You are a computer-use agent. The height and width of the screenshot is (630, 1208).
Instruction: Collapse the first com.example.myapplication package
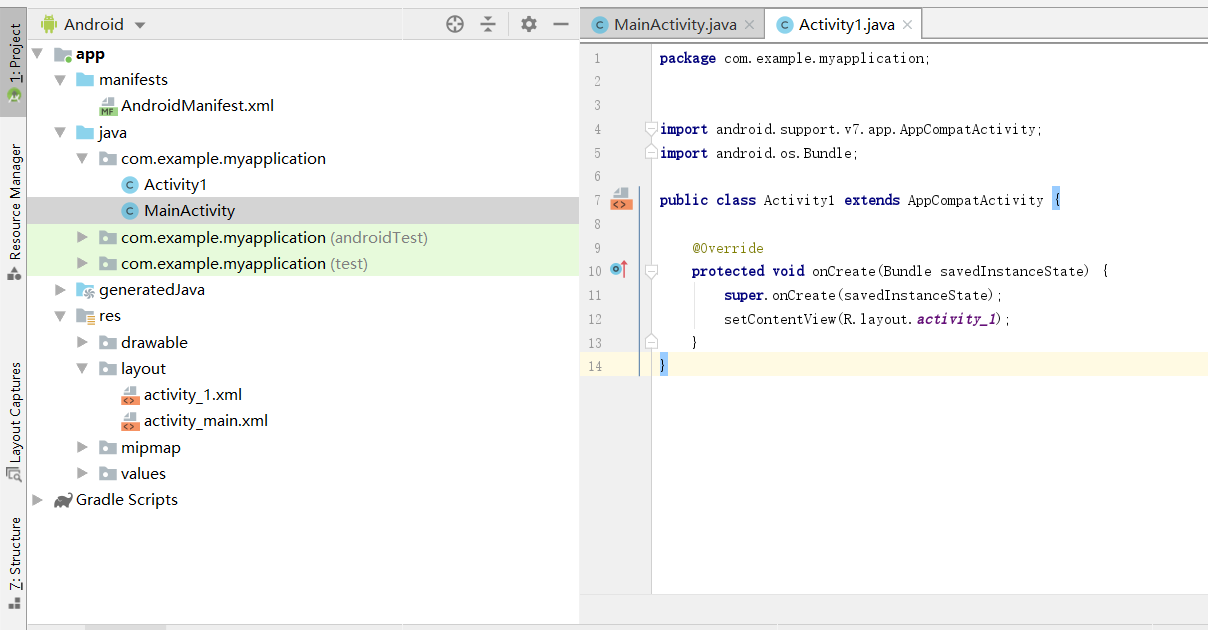(83, 158)
